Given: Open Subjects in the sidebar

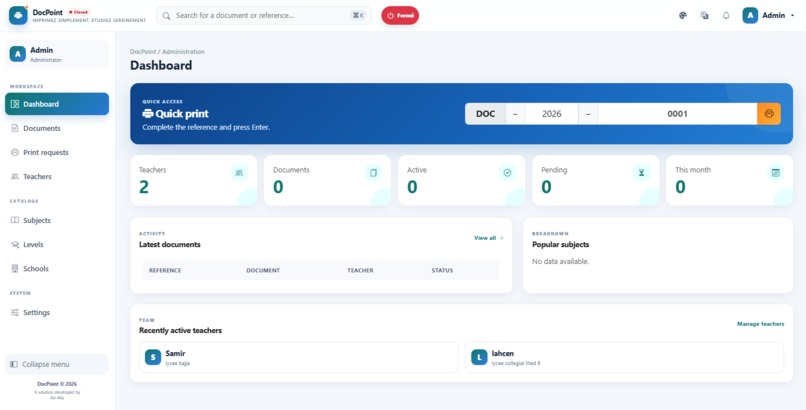Looking at the screenshot, I should (57, 220).
